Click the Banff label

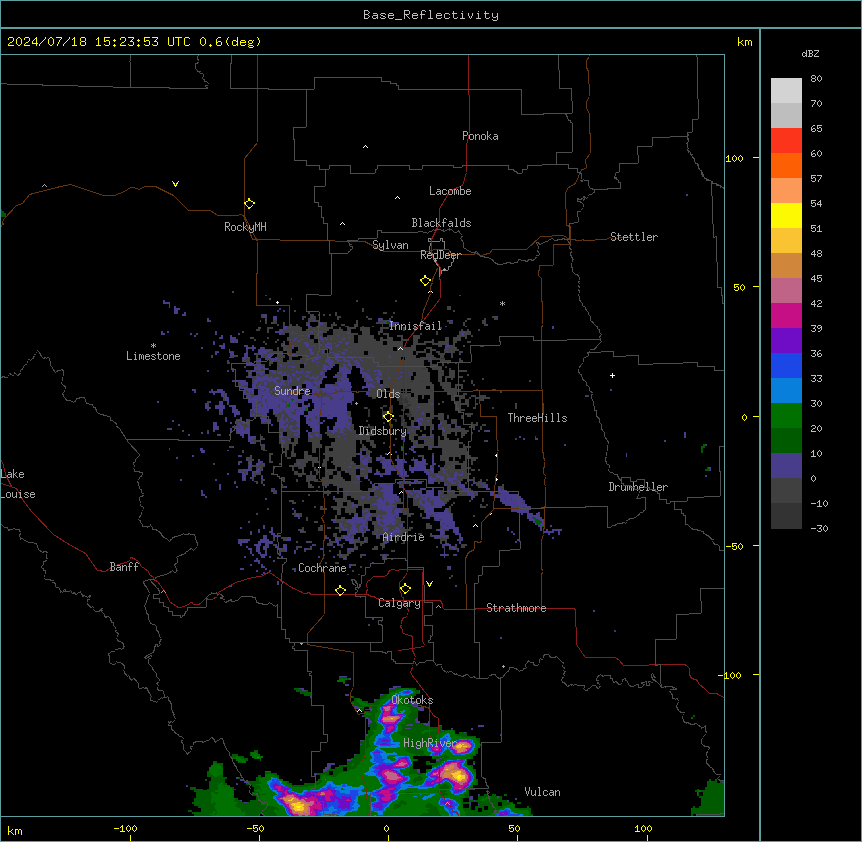pyautogui.click(x=124, y=567)
